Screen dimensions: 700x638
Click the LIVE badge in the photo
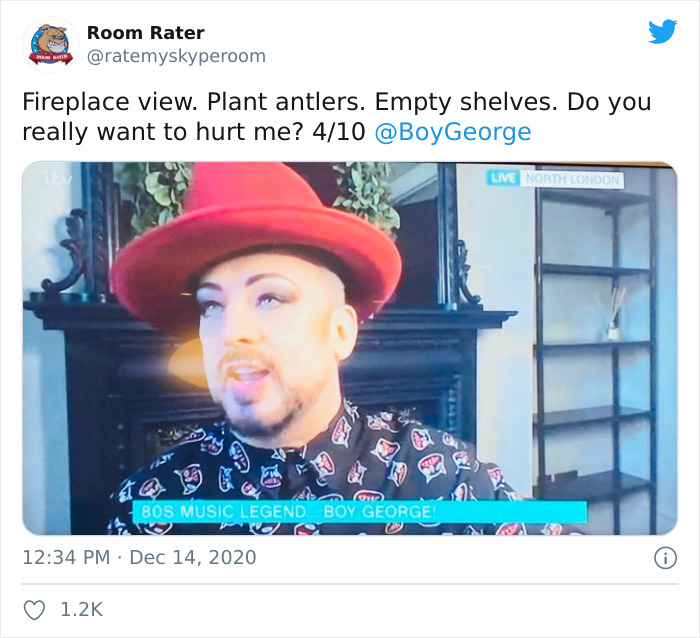coord(503,178)
